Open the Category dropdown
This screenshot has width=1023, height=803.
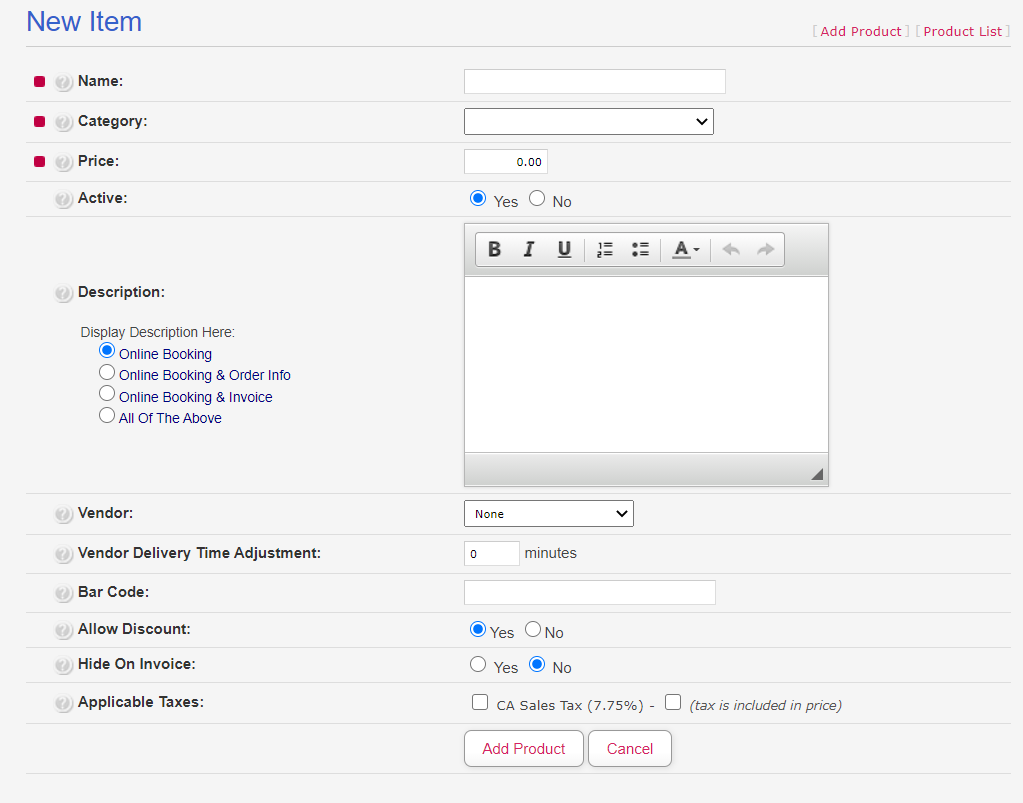point(588,121)
